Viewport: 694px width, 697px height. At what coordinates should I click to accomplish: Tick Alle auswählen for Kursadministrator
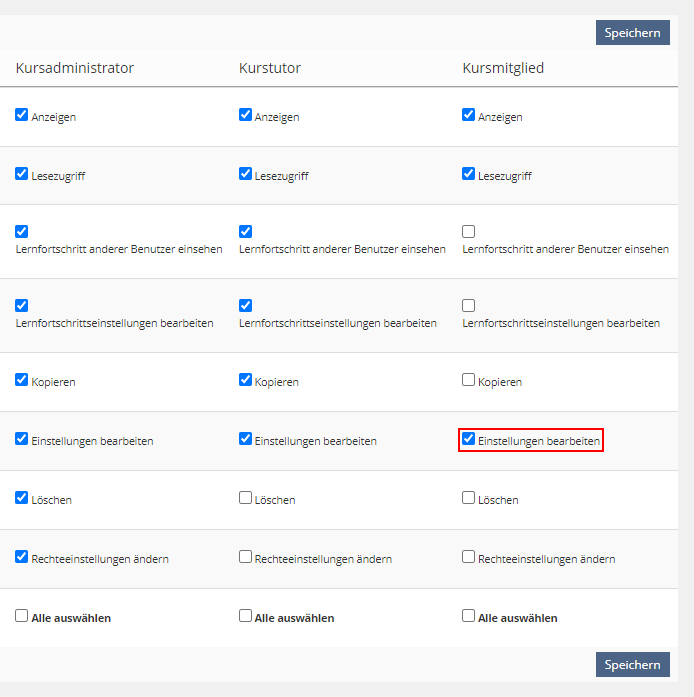[22, 616]
